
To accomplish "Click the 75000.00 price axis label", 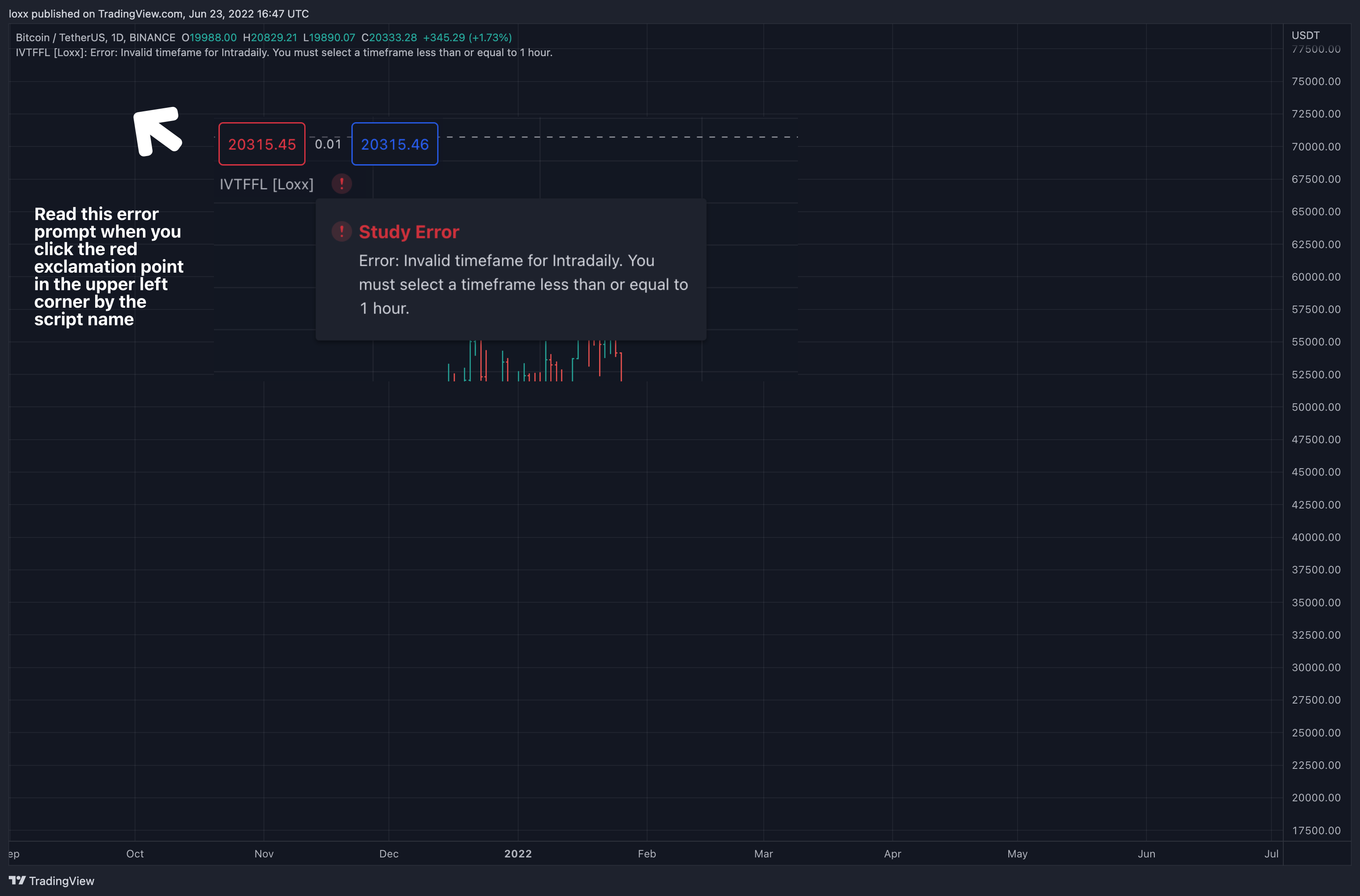I will 1316,82.
